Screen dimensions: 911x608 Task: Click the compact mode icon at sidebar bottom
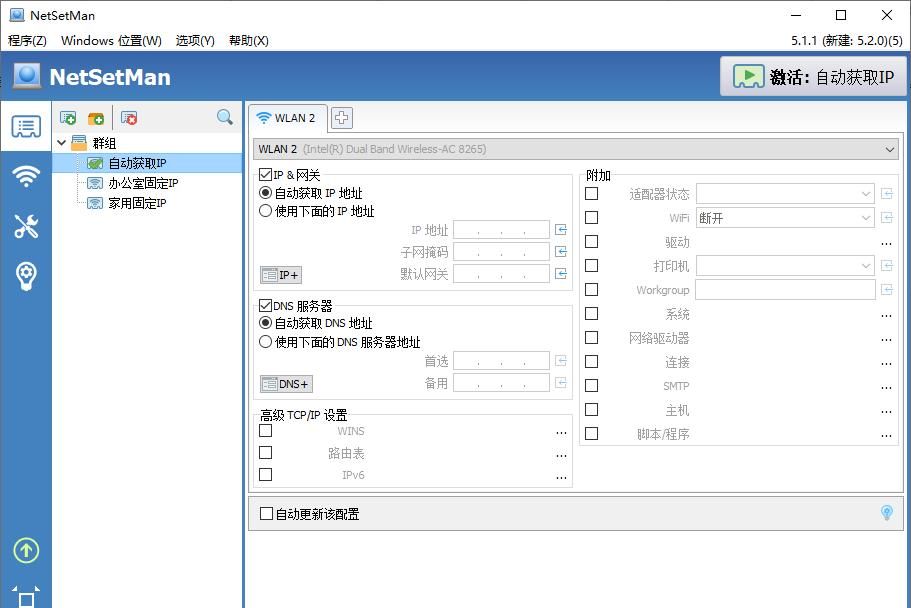tap(26, 597)
